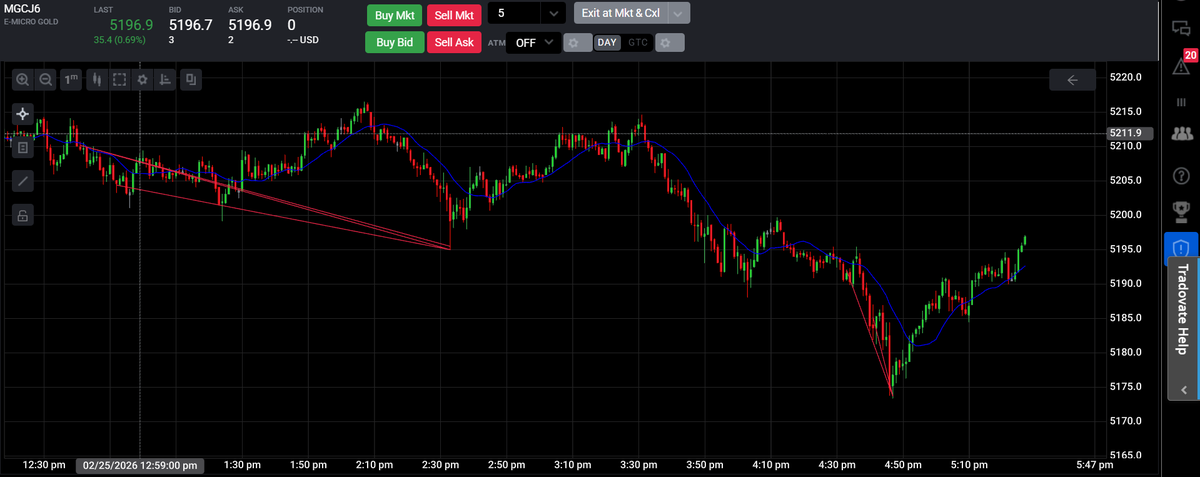Open chart settings gear
1200x477 pixels.
click(x=142, y=80)
